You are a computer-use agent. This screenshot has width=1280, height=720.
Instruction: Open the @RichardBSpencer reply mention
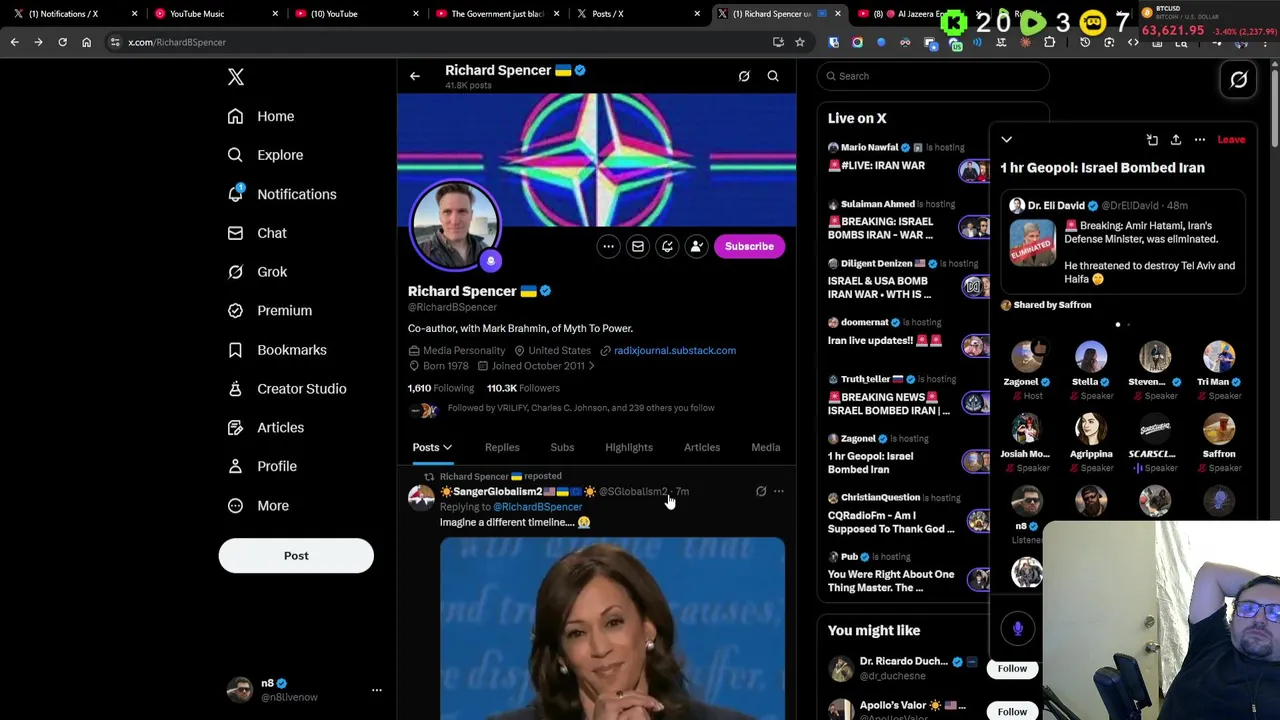[537, 507]
